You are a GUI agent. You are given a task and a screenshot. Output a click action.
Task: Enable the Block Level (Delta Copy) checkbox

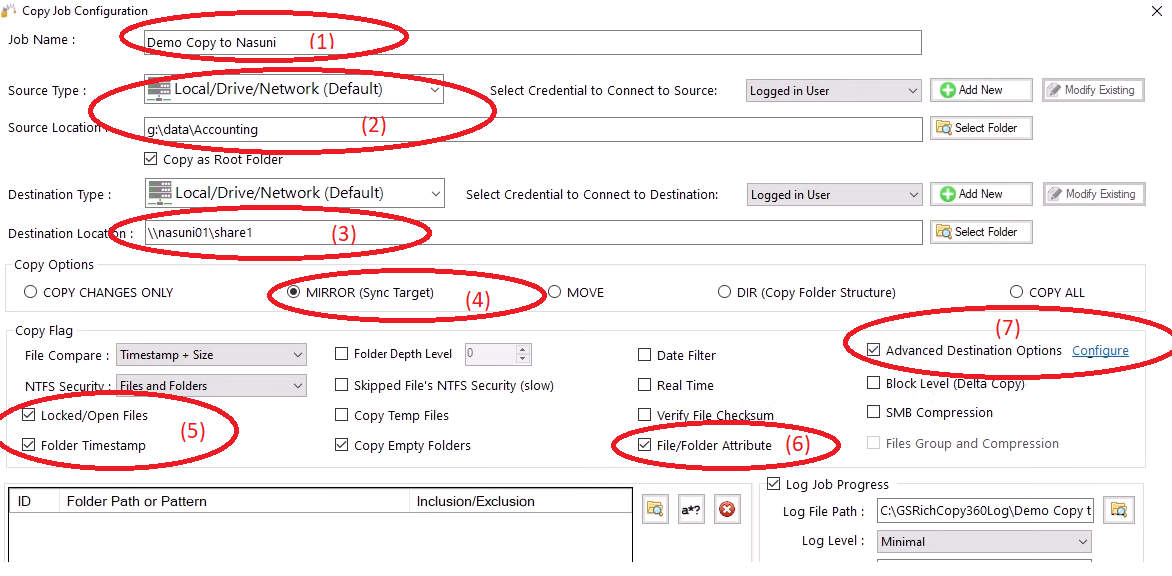(875, 384)
